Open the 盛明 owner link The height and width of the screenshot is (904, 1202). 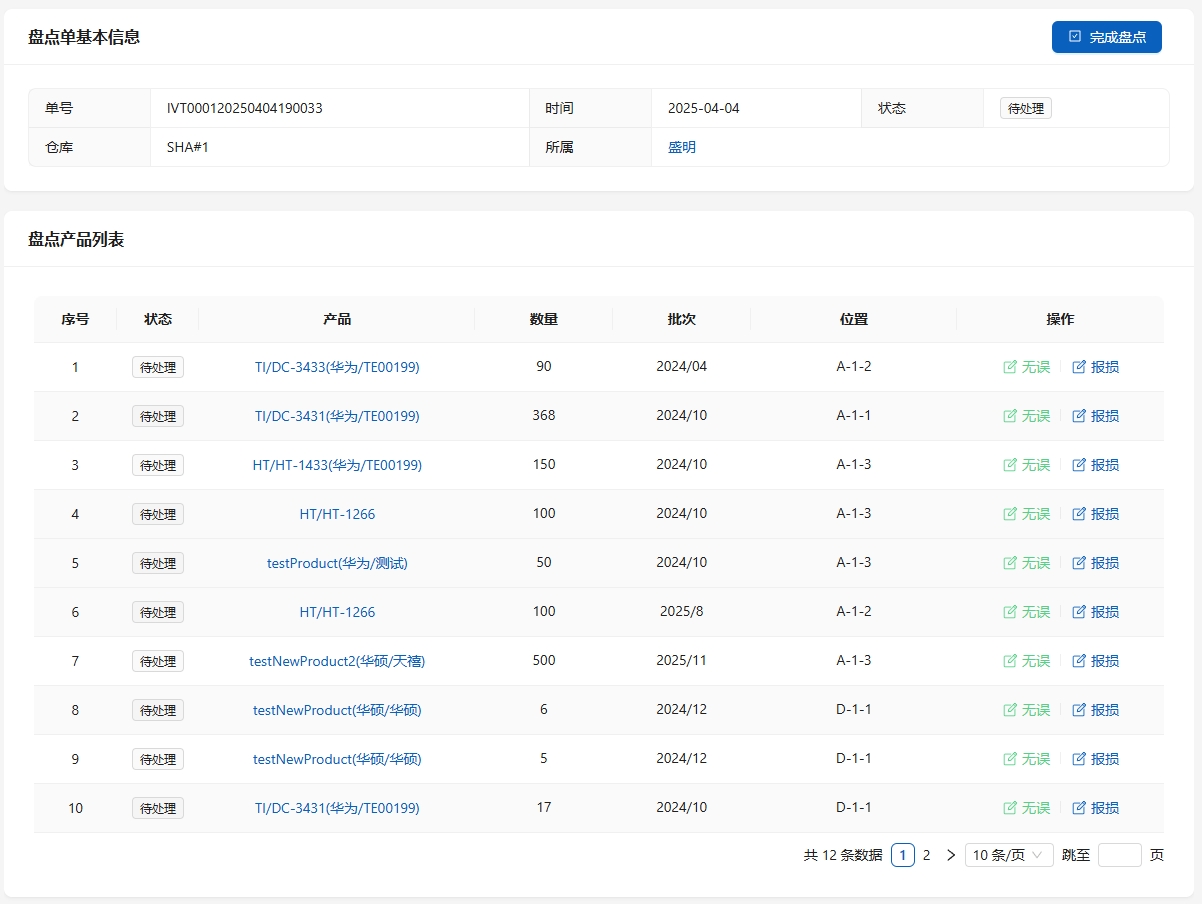point(682,147)
